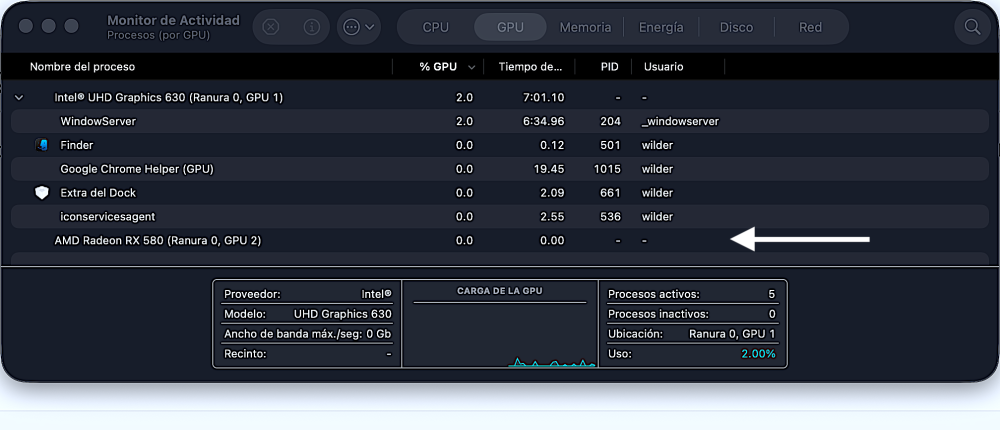Click the Procesos inactivos: 0 entry
This screenshot has width=1000, height=430.
(692, 315)
